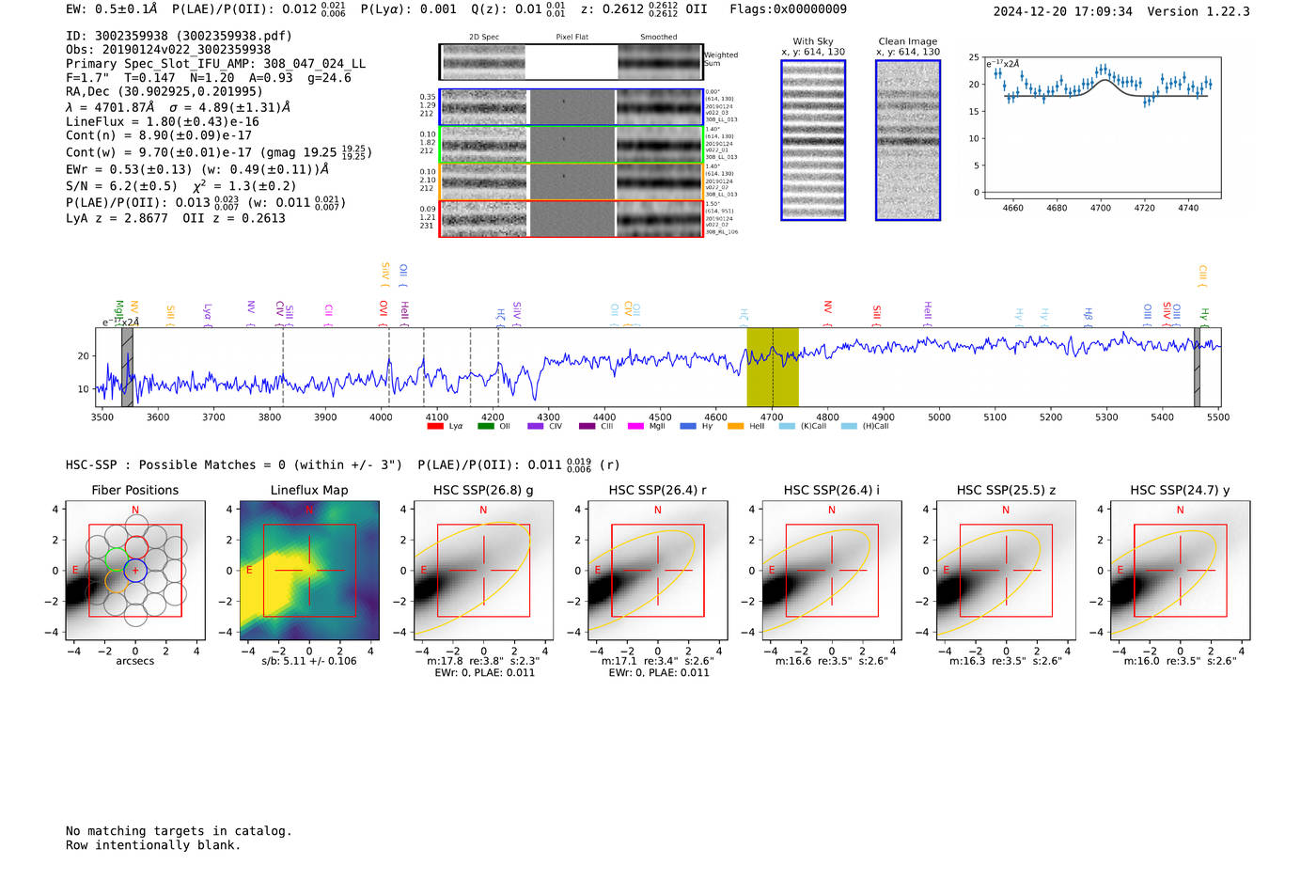Open the HSC SSP(26.4) r cutout
The width and height of the screenshot is (1316, 896).
[x=658, y=570]
